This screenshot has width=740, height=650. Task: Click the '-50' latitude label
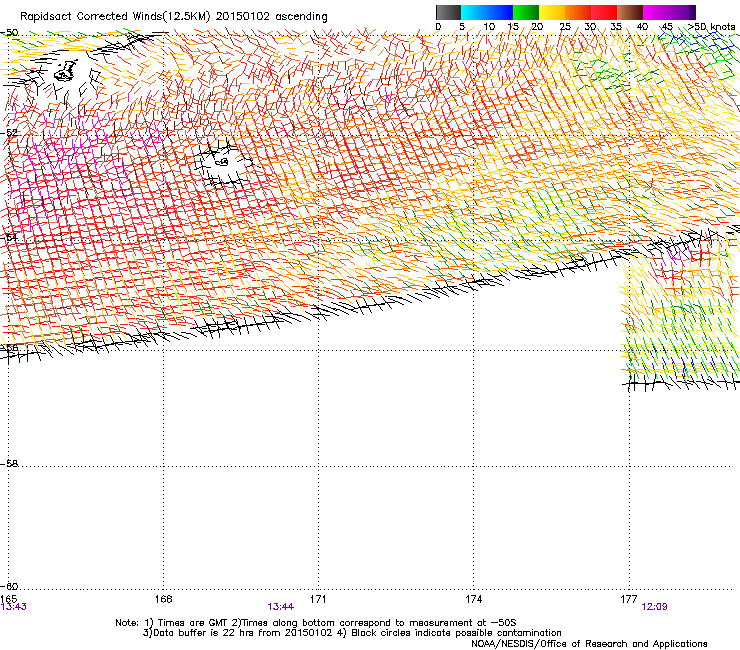pyautogui.click(x=9, y=33)
